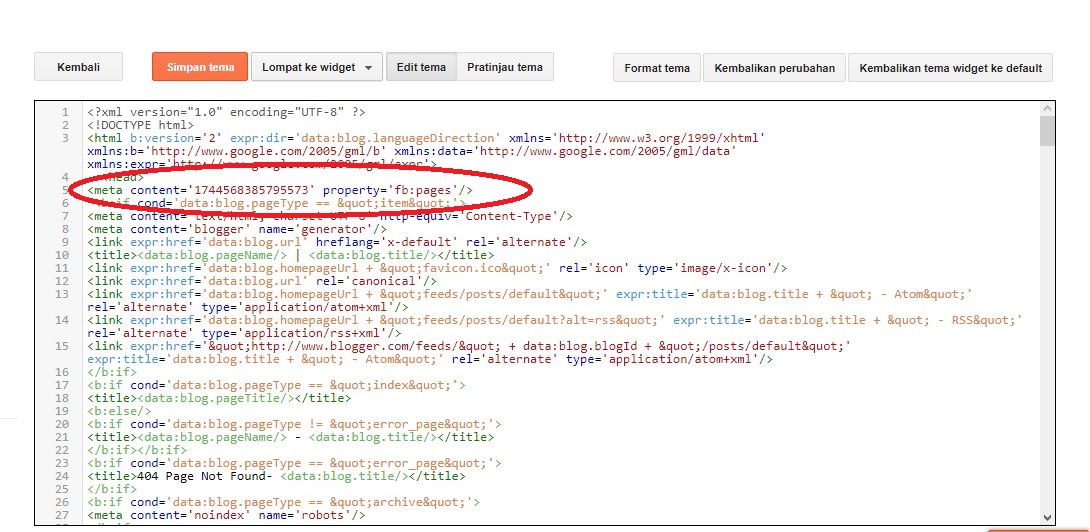Open the Lompat ke widget dropdown
Image resolution: width=1090 pixels, height=532 pixels.
tap(317, 67)
